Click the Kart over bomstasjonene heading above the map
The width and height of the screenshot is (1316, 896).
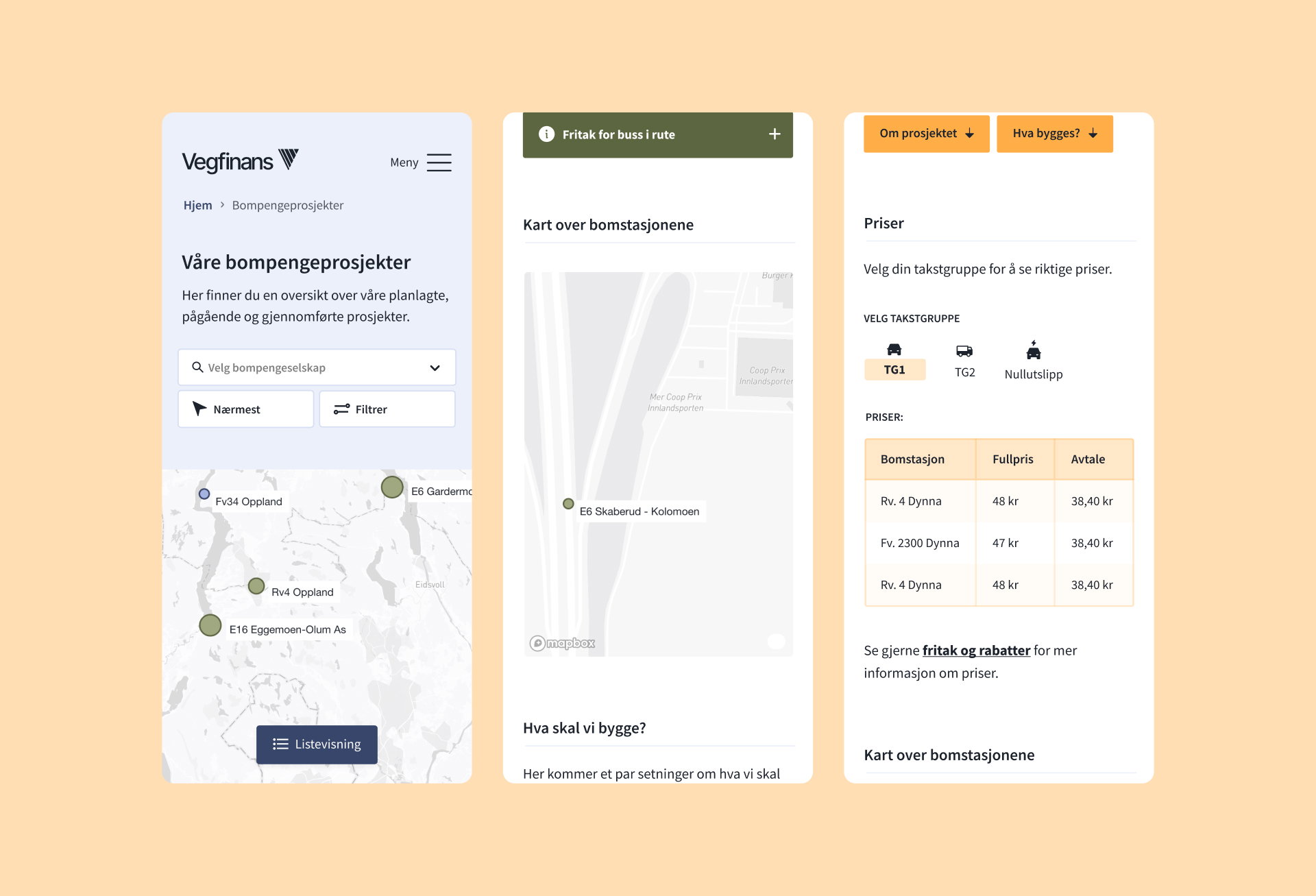coord(608,225)
